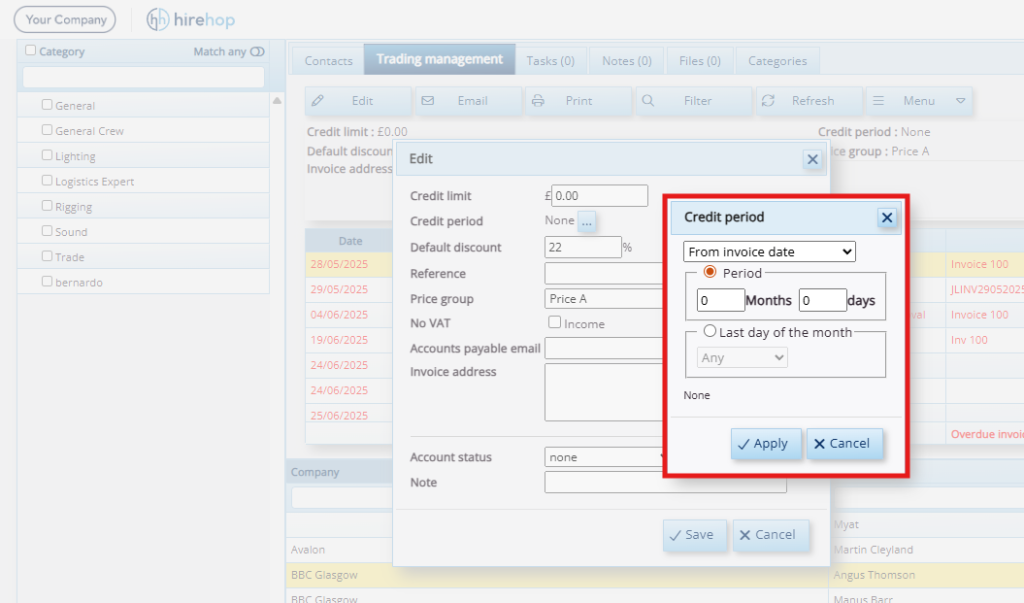Image resolution: width=1024 pixels, height=603 pixels.
Task: Tick the Rigging category checkbox
Action: [x=47, y=206]
